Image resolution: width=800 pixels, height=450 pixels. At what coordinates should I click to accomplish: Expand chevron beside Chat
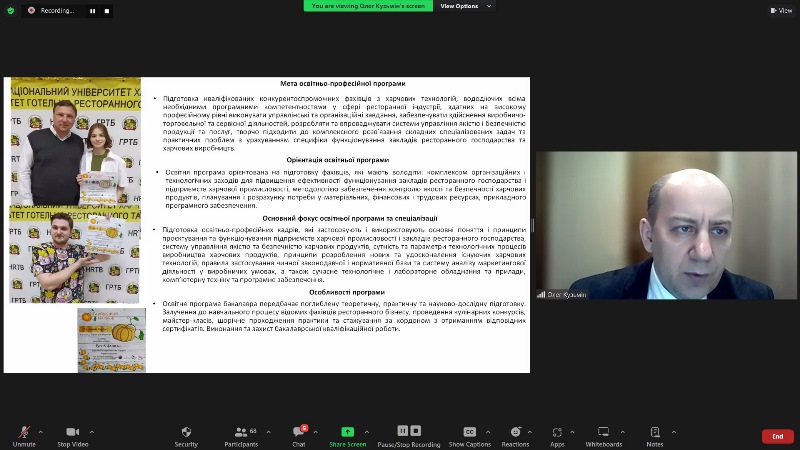[316, 432]
